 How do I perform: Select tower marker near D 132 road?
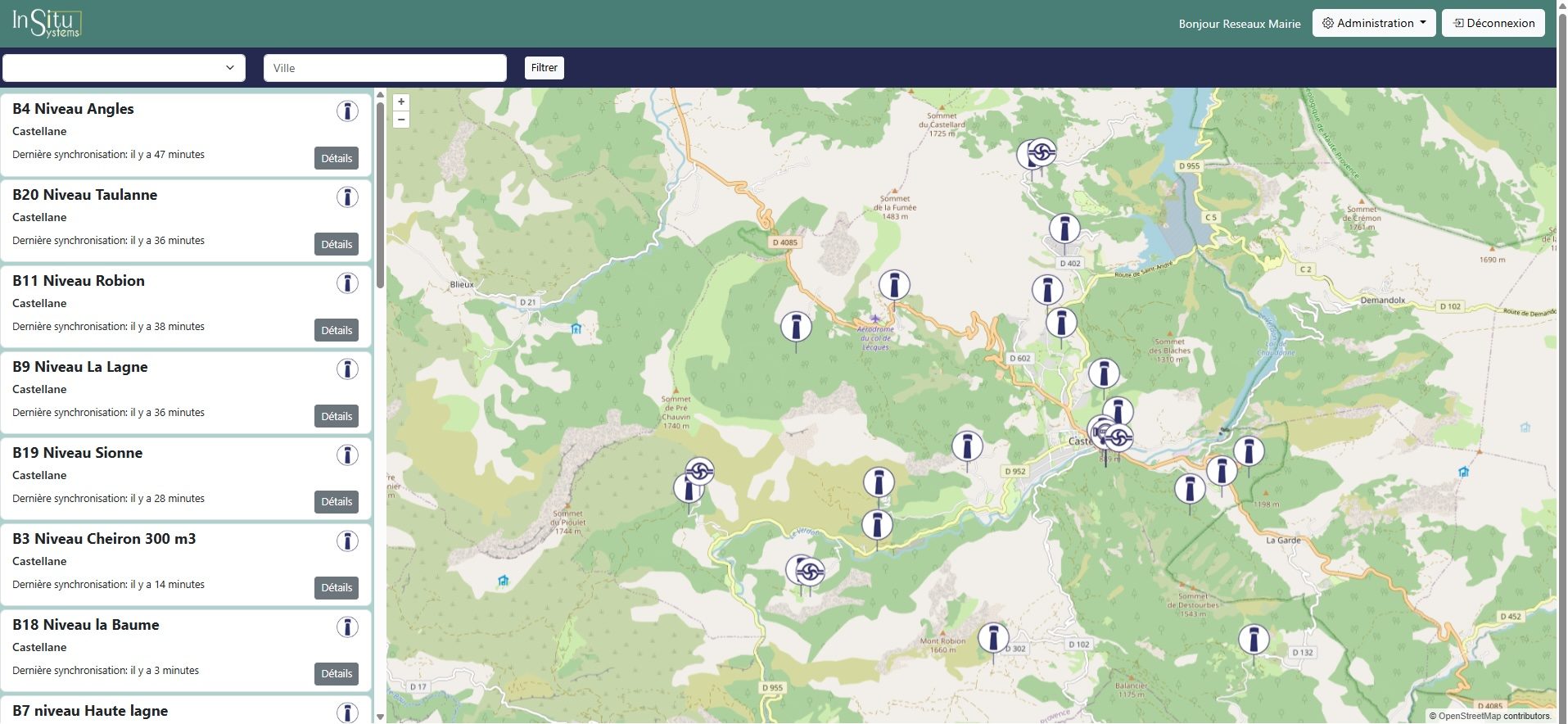click(1253, 640)
